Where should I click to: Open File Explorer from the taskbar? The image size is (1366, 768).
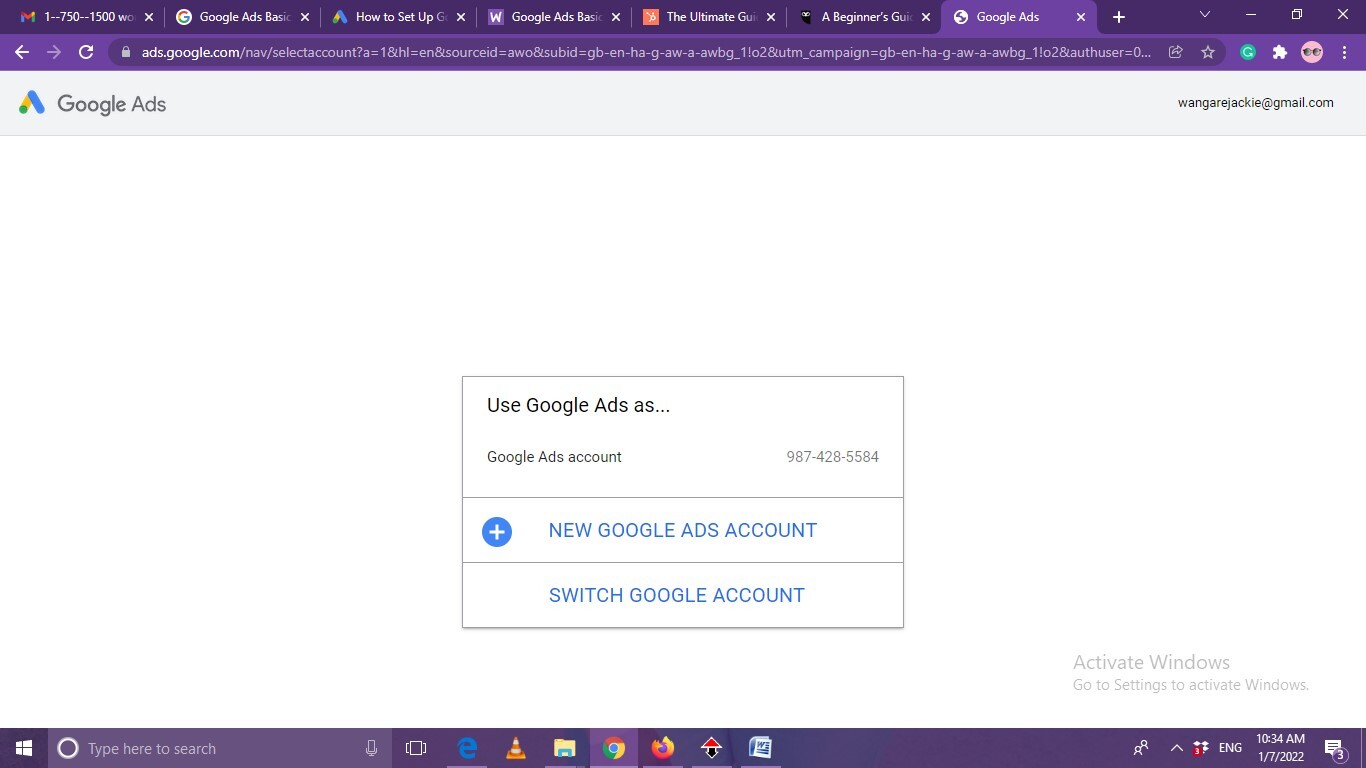[565, 748]
